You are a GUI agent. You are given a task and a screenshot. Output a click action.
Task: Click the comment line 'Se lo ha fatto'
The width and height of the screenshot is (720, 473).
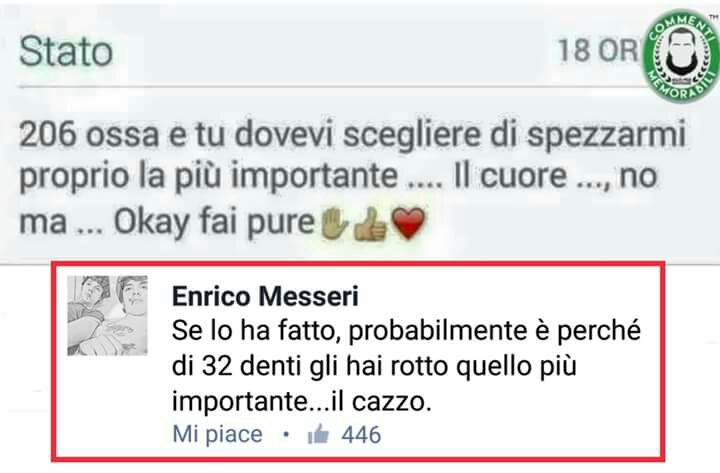click(x=406, y=331)
